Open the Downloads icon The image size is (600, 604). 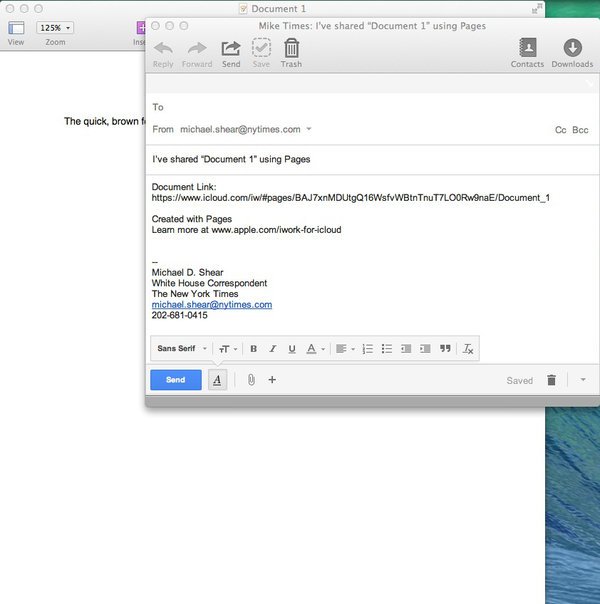click(x=573, y=47)
